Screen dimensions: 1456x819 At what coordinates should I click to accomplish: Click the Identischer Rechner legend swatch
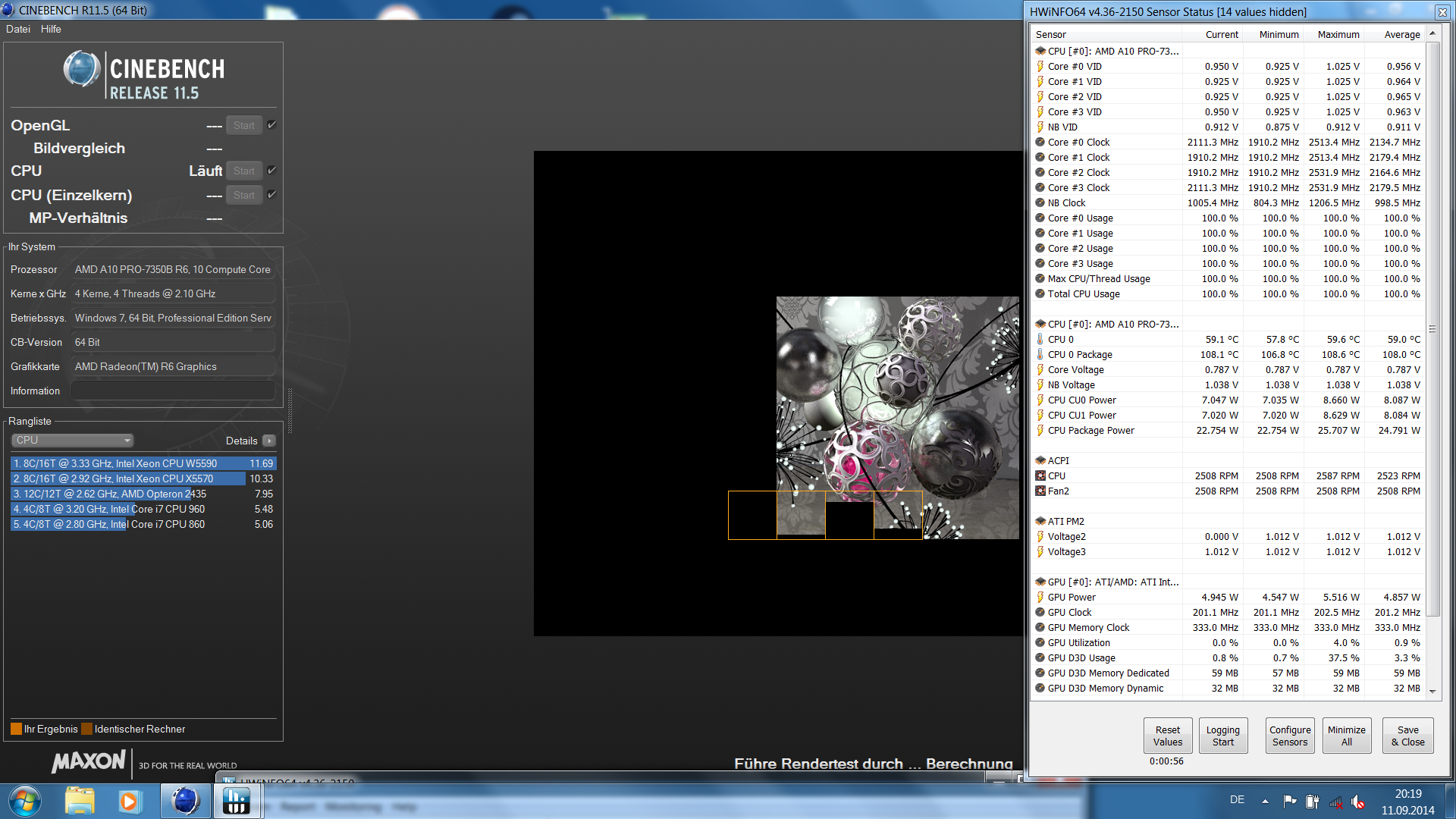tap(86, 730)
